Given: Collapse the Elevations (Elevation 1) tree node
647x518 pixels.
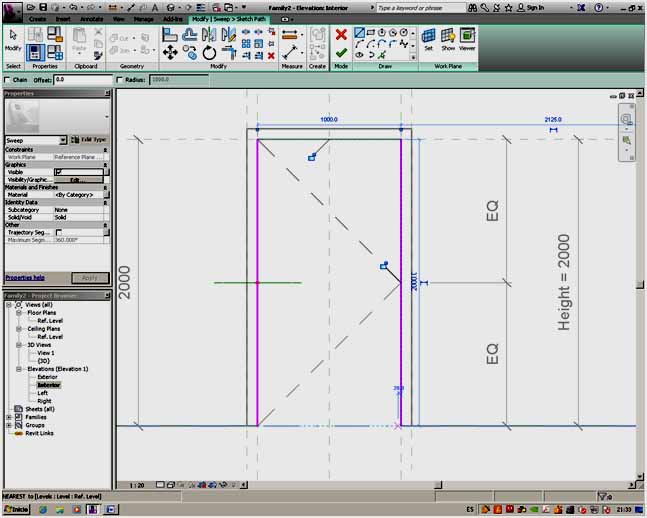Looking at the screenshot, I should (19, 368).
